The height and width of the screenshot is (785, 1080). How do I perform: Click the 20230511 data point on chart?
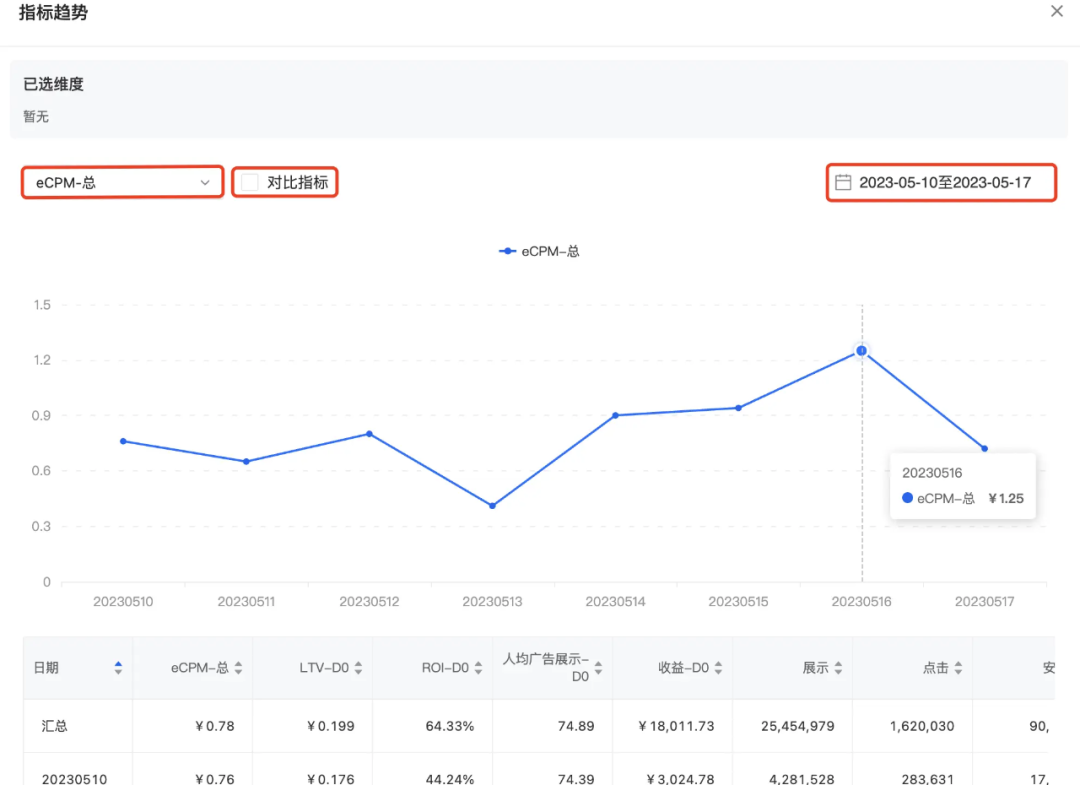247,461
